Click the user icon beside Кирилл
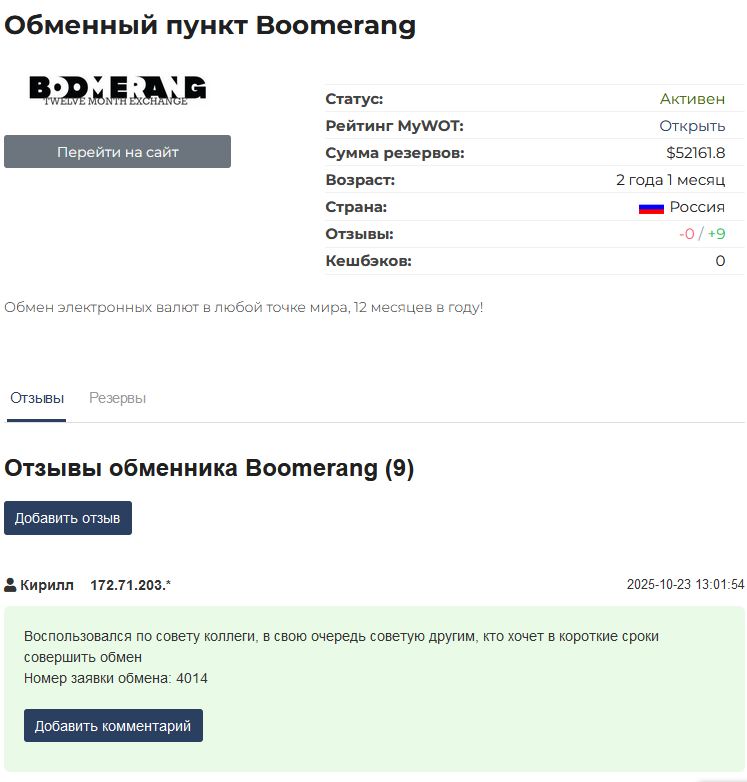 [x=11, y=585]
